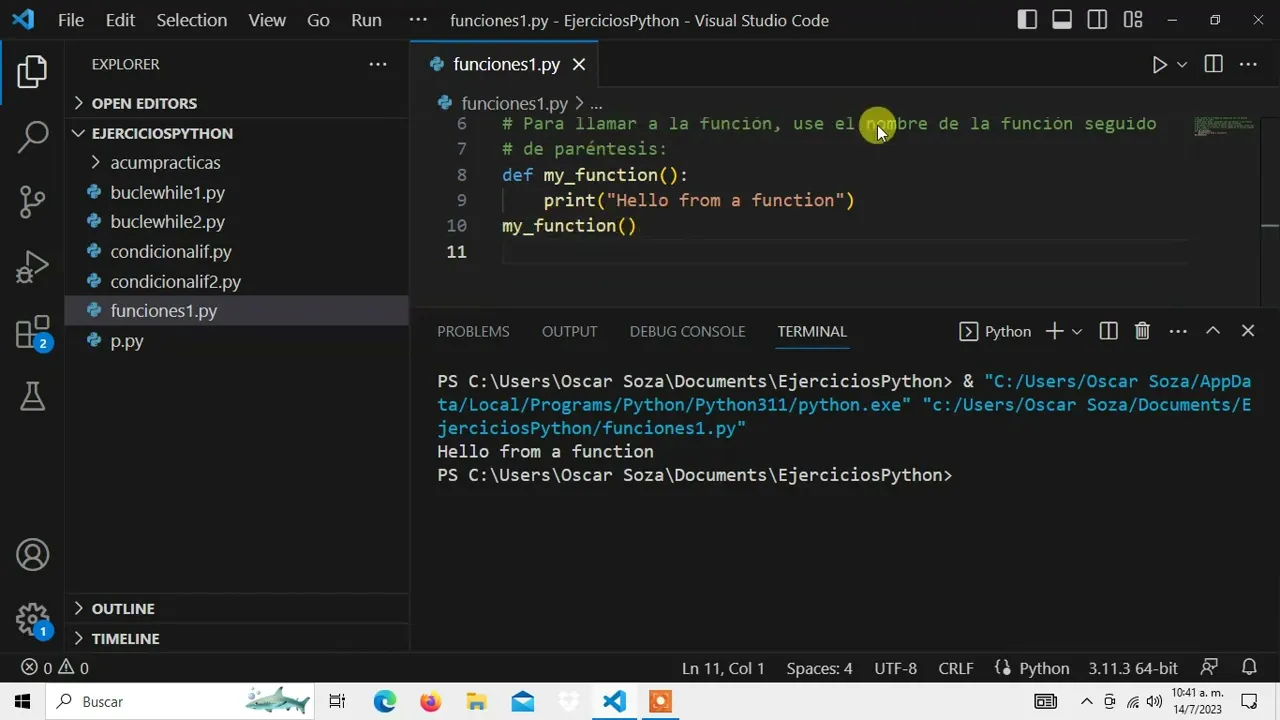The image size is (1280, 720).
Task: Split the editor to the right
Action: click(x=1213, y=64)
